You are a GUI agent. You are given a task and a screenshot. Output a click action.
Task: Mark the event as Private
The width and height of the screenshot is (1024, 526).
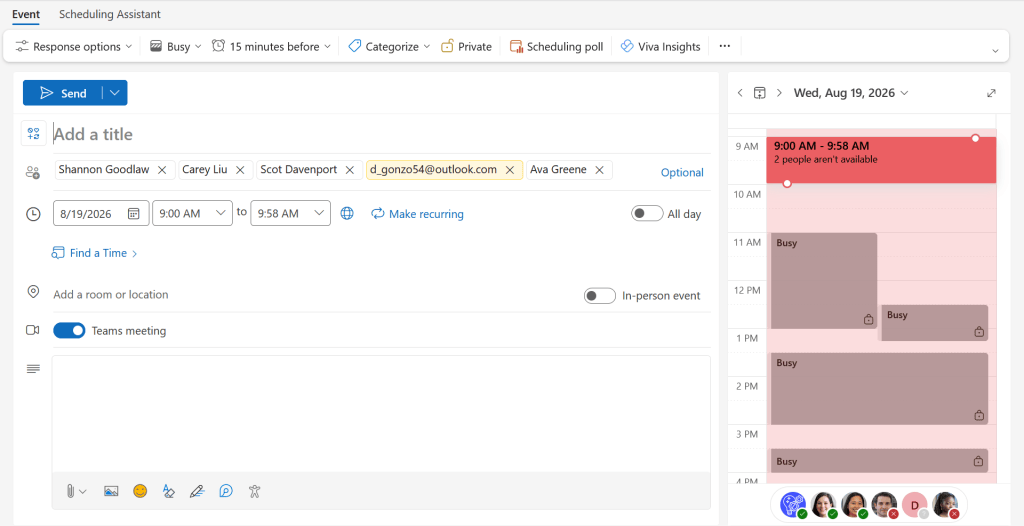coord(466,46)
